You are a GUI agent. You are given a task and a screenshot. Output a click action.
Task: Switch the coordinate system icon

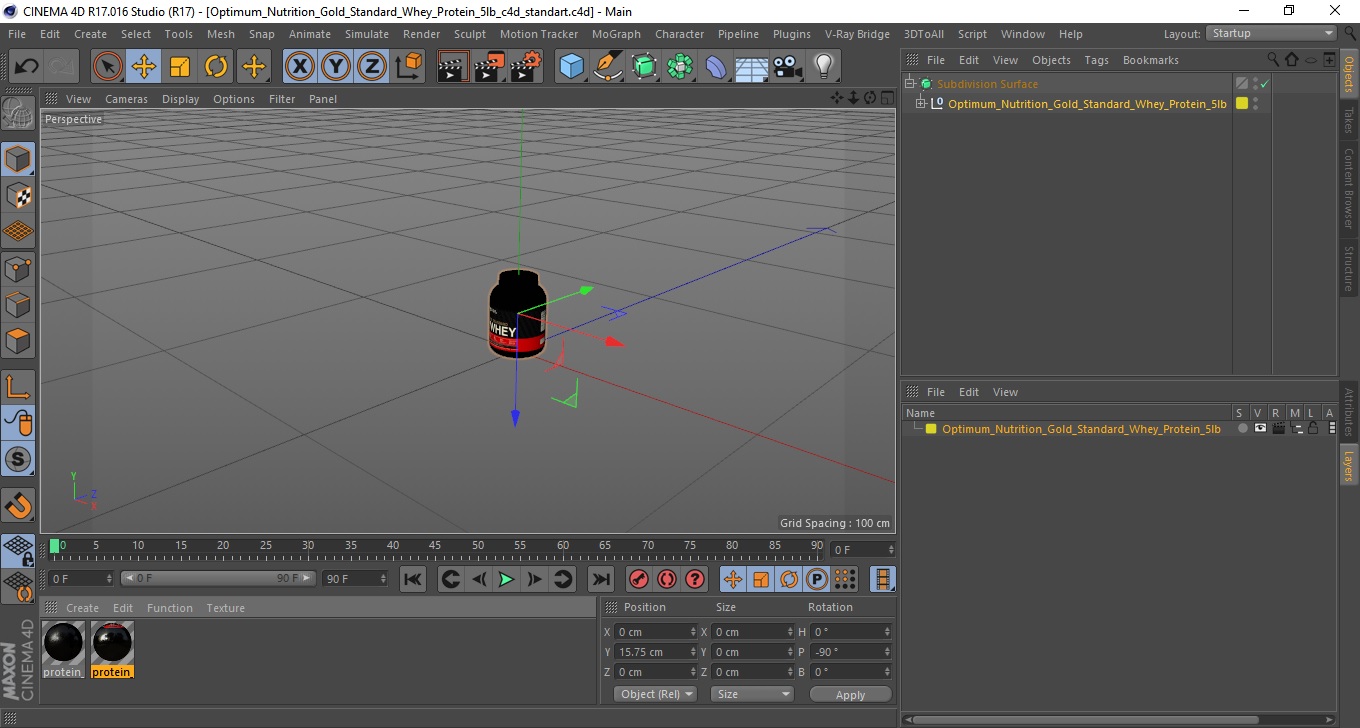[408, 67]
